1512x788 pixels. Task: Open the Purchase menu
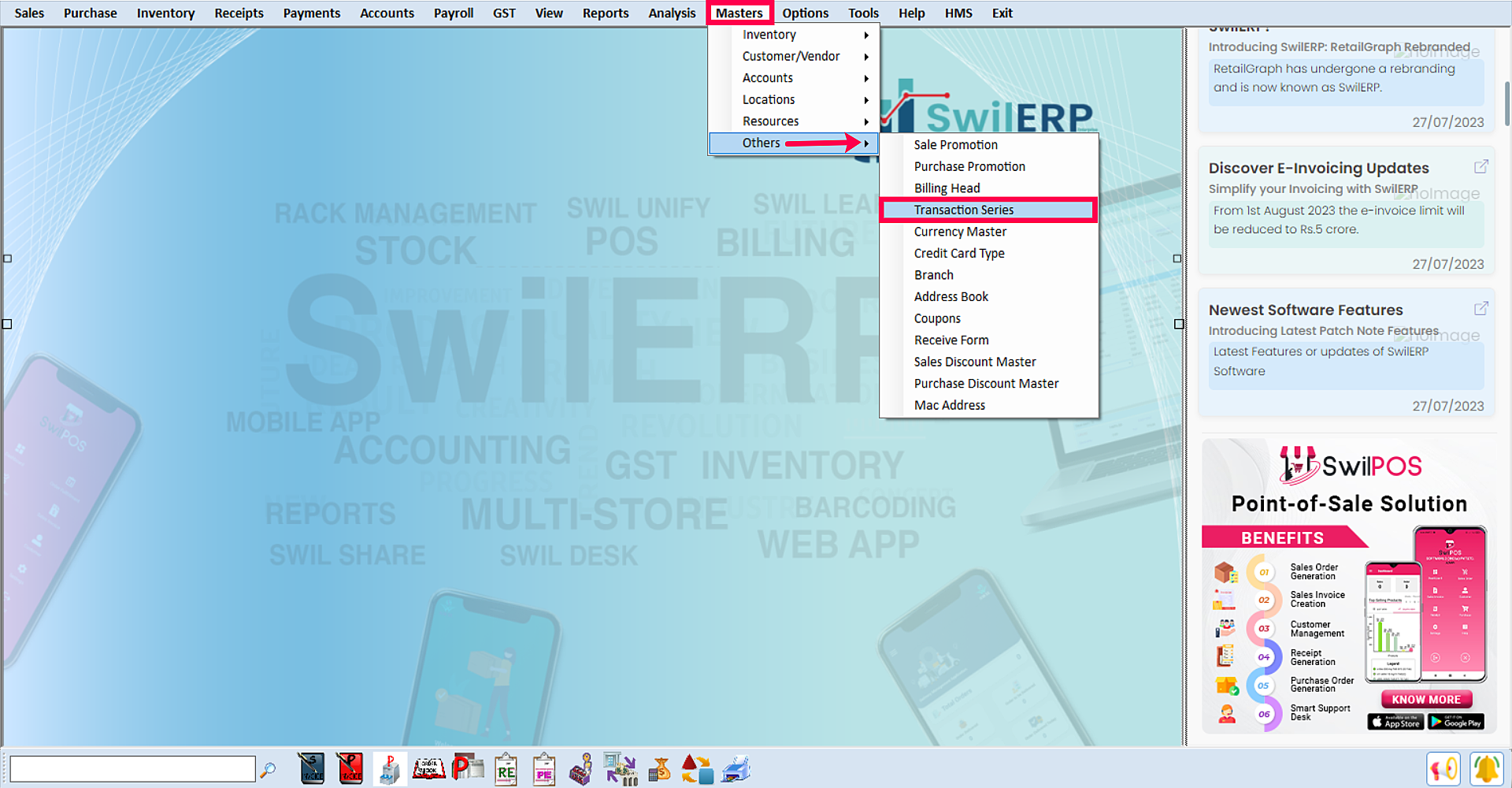91,13
